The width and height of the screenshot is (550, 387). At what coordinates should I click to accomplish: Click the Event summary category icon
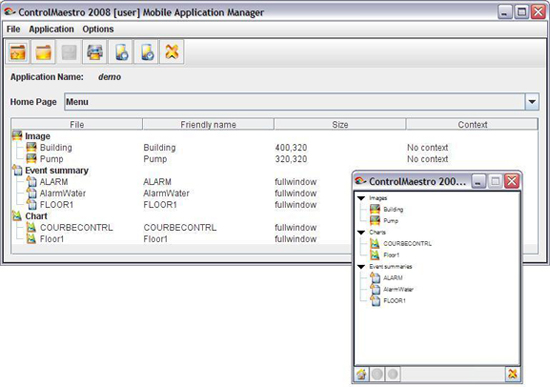point(17,170)
